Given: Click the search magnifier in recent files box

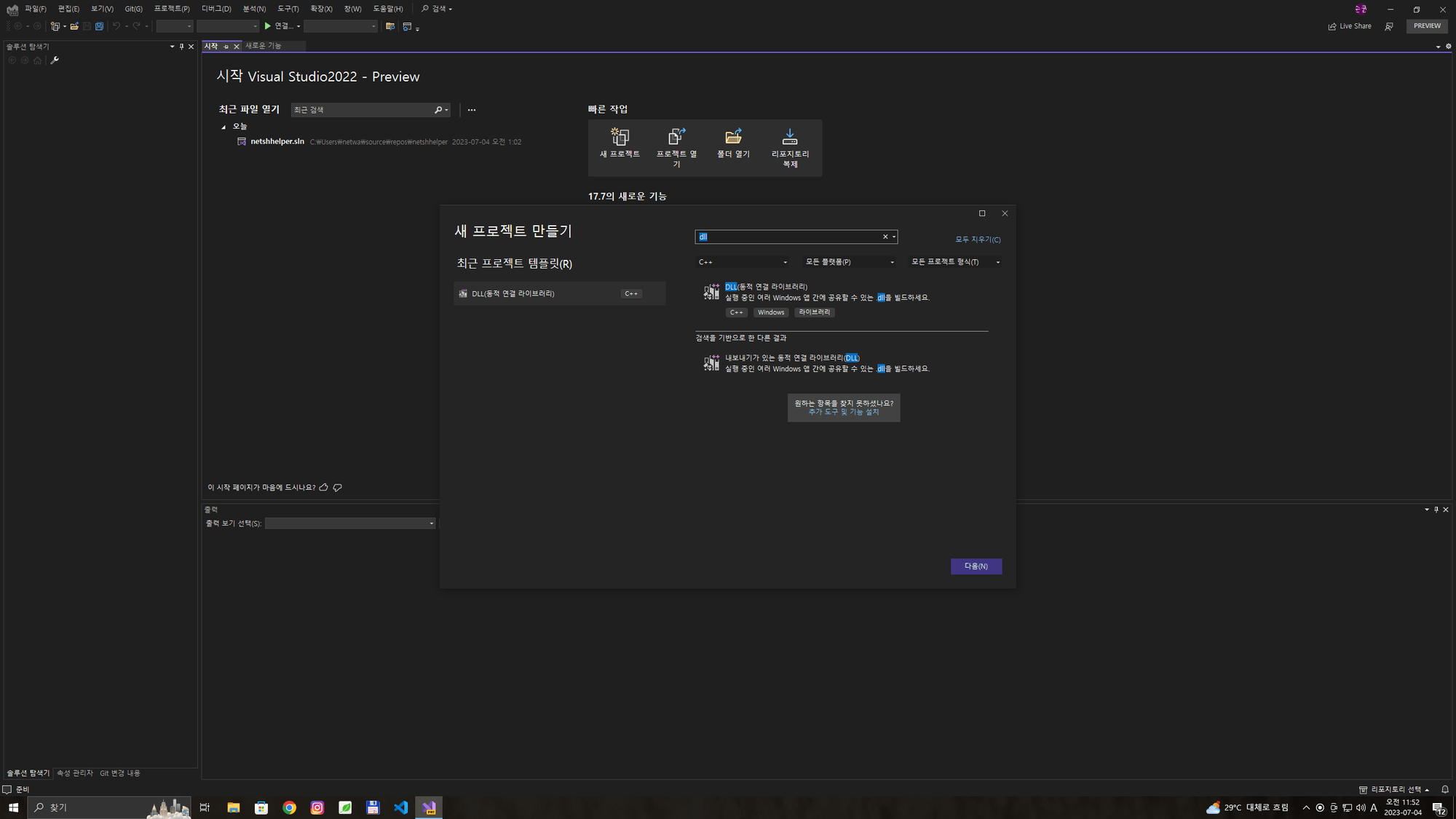Looking at the screenshot, I should click(438, 110).
